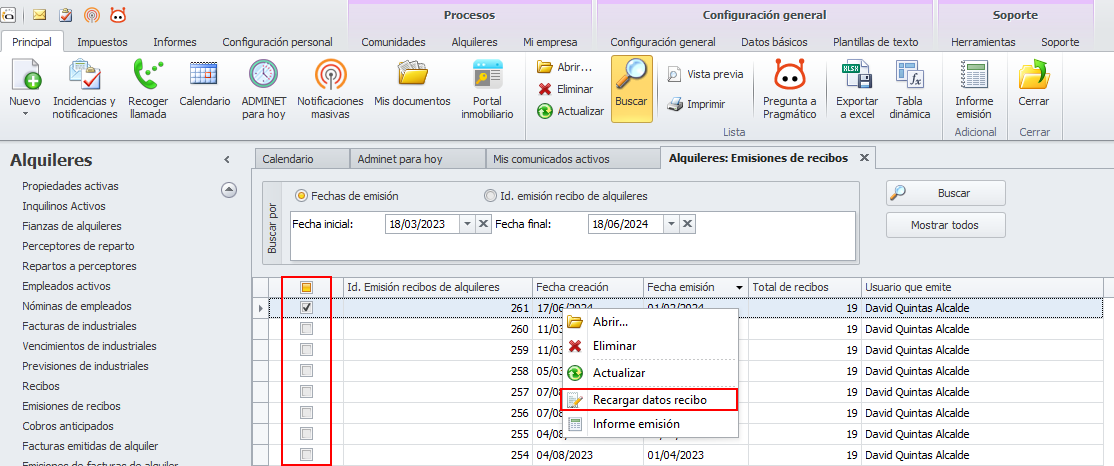Open the Nuevo button dropdown arrow
Screen dimensions: 1114x466
pyautogui.click(x=25, y=114)
